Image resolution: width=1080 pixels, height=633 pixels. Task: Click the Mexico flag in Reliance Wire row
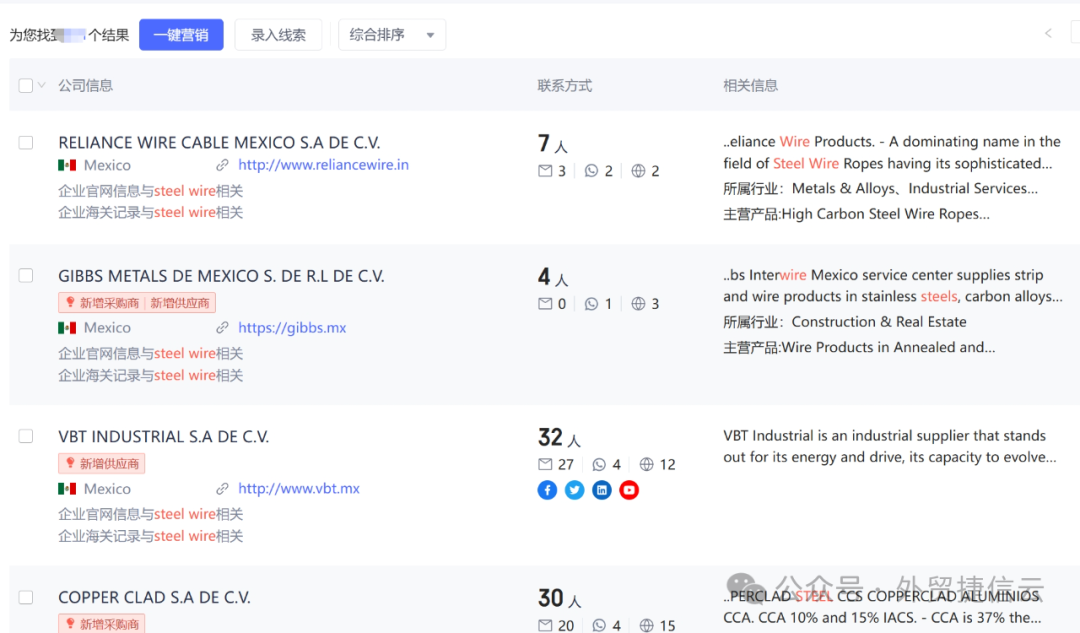pyautogui.click(x=67, y=165)
